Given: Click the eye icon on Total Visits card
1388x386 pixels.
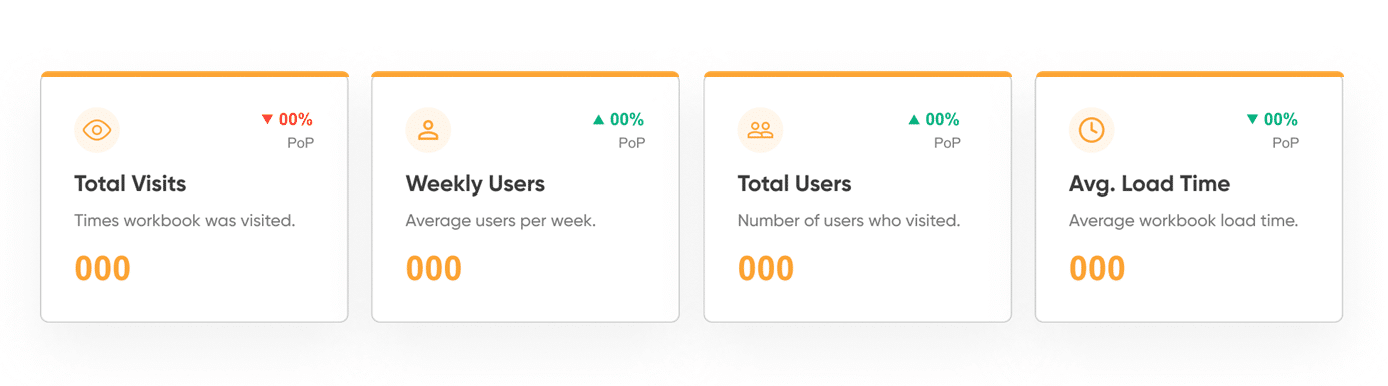Looking at the screenshot, I should click(97, 130).
